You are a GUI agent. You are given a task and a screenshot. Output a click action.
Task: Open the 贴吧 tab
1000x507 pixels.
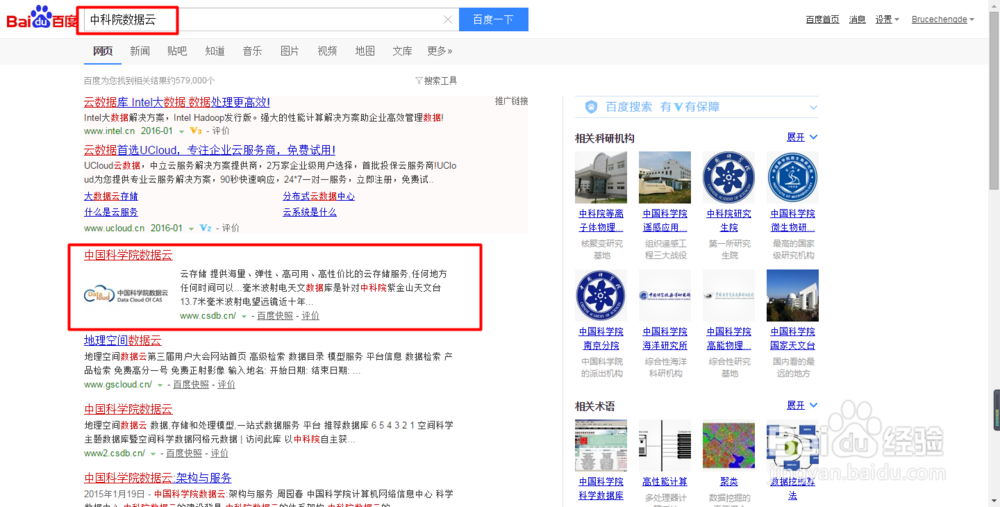(x=177, y=51)
